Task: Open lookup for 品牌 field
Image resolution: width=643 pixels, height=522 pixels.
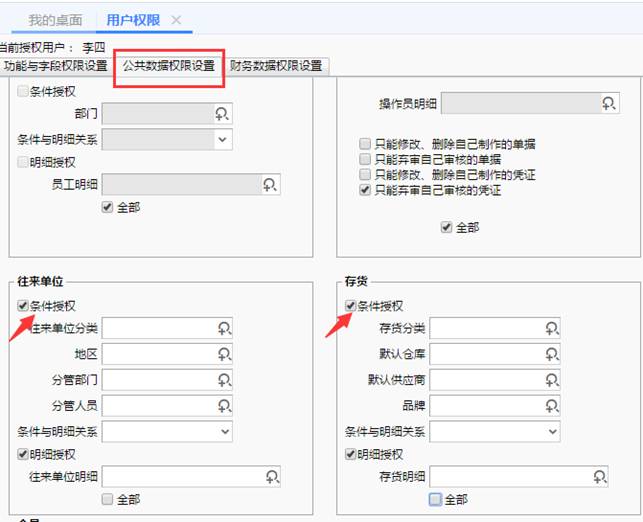Action: (x=550, y=406)
